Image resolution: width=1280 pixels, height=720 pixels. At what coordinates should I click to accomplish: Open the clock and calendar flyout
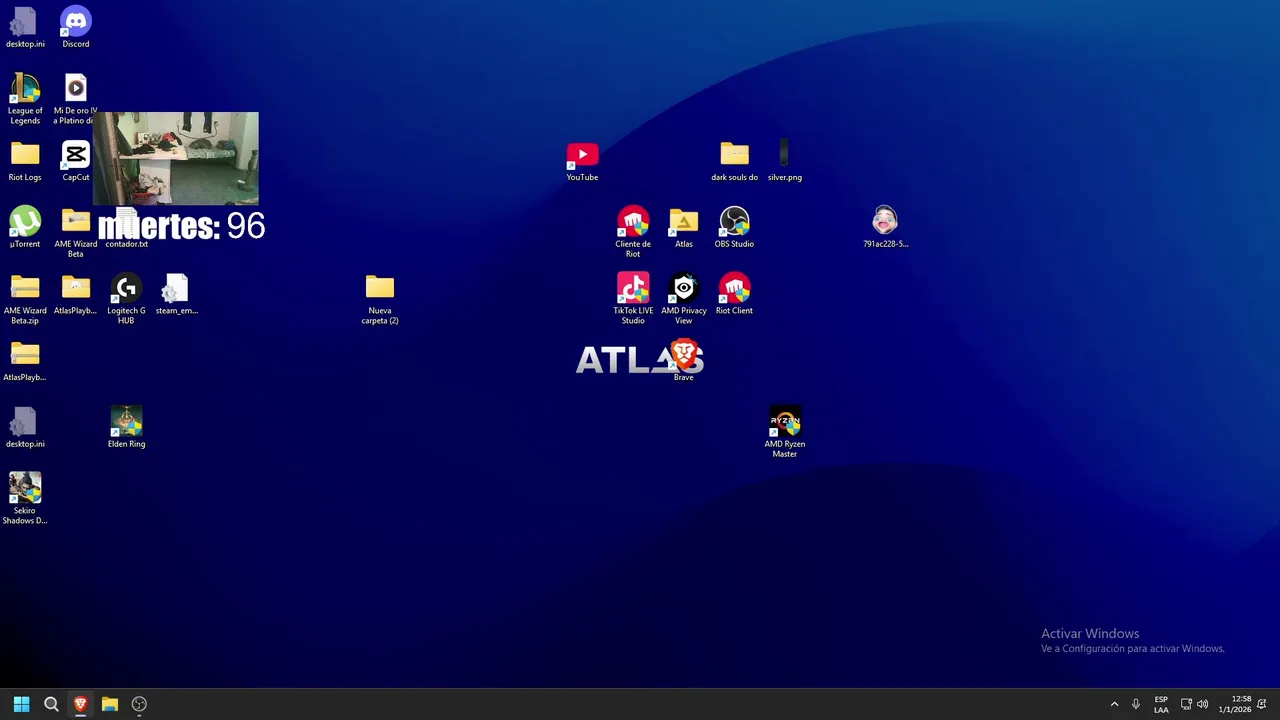coord(1234,704)
